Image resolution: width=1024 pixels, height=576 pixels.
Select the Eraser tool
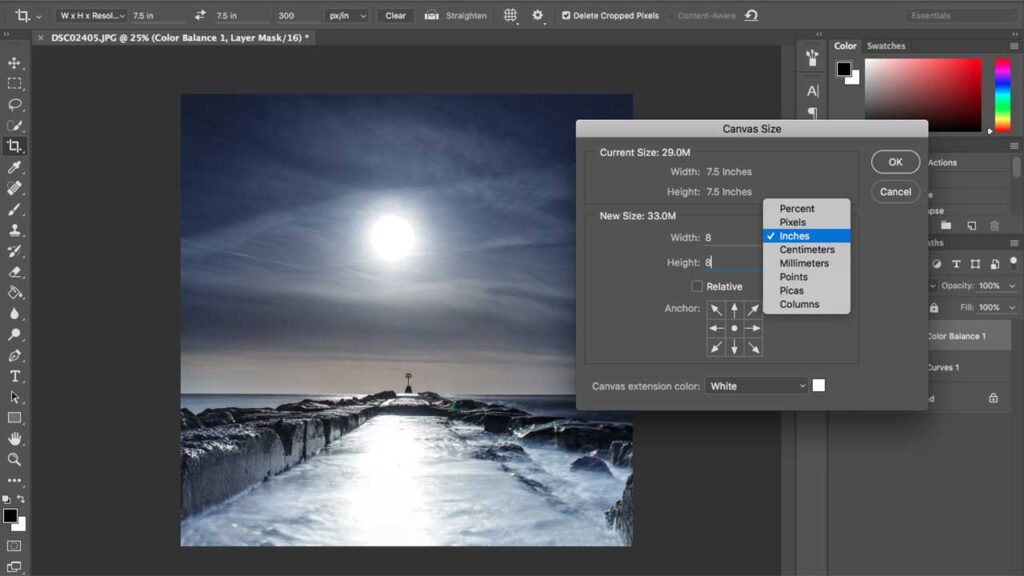(x=14, y=272)
